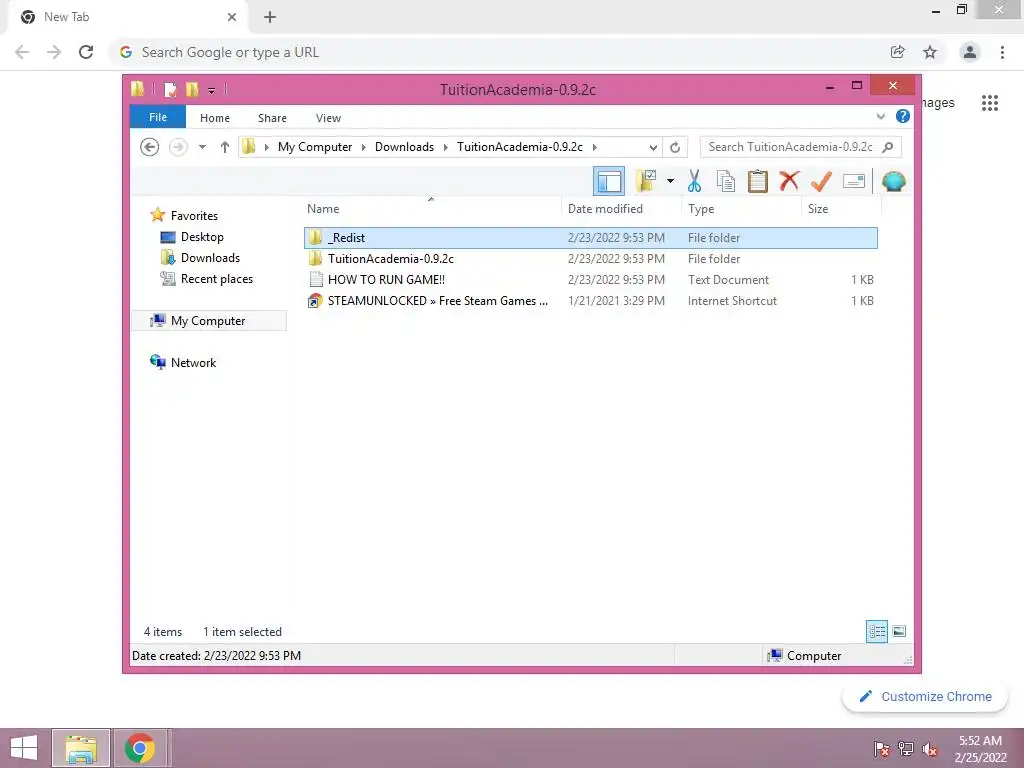Click the red X Delete icon
Viewport: 1024px width, 768px height.
pos(789,180)
